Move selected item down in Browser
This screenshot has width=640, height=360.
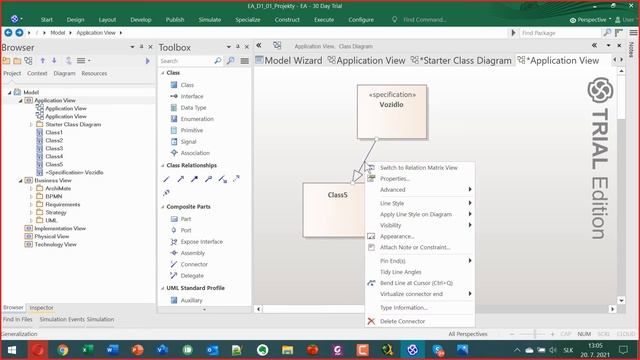point(54,61)
